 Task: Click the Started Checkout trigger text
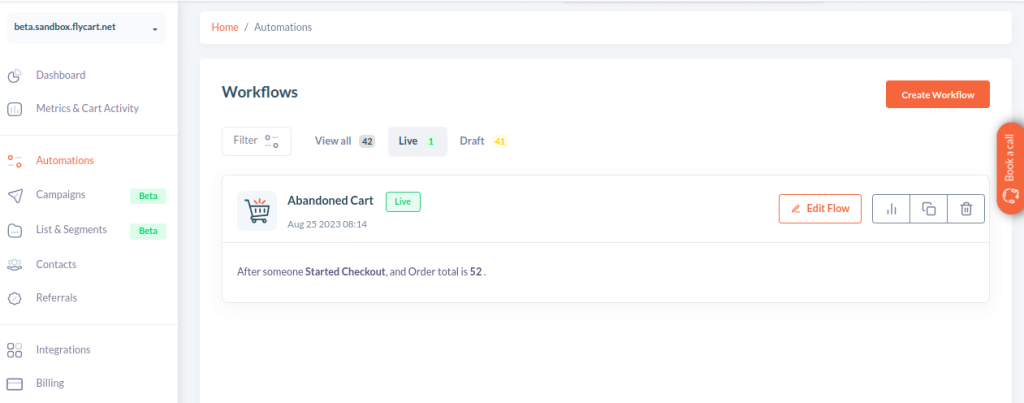point(345,272)
